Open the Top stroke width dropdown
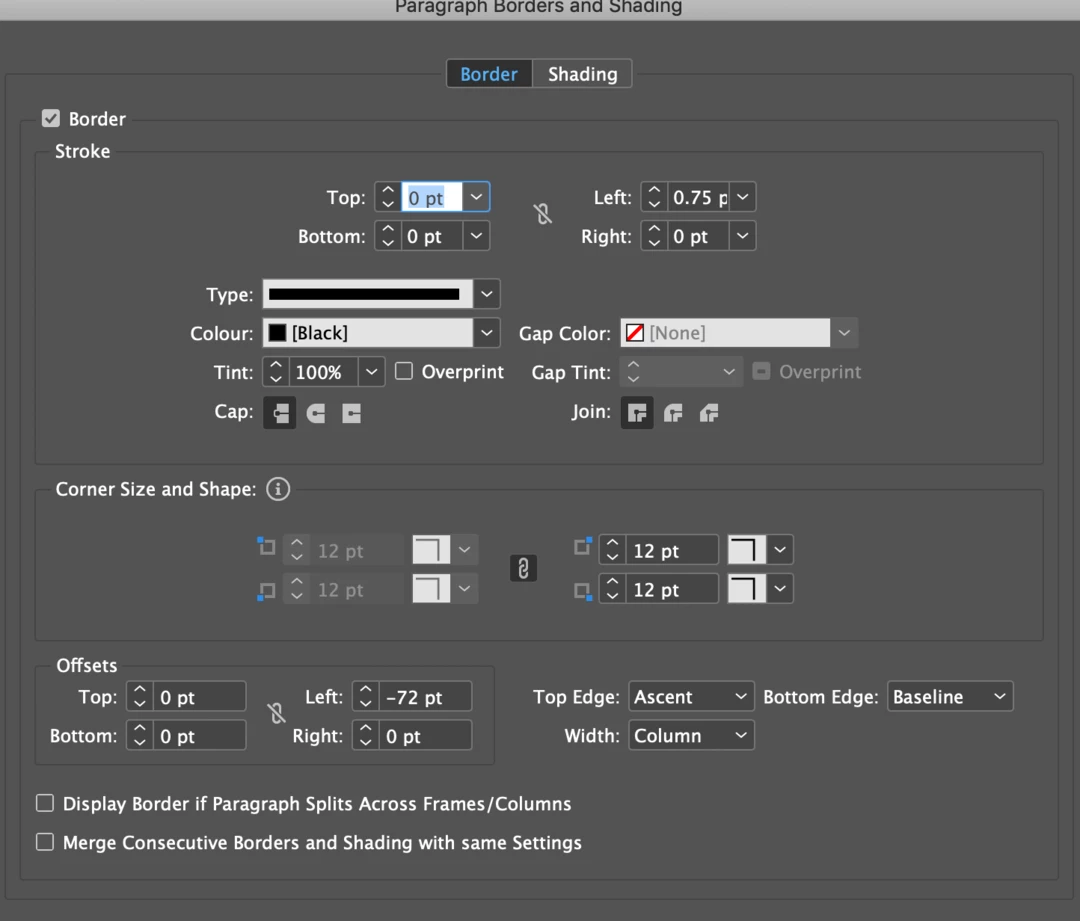The height and width of the screenshot is (921, 1080). [x=476, y=197]
